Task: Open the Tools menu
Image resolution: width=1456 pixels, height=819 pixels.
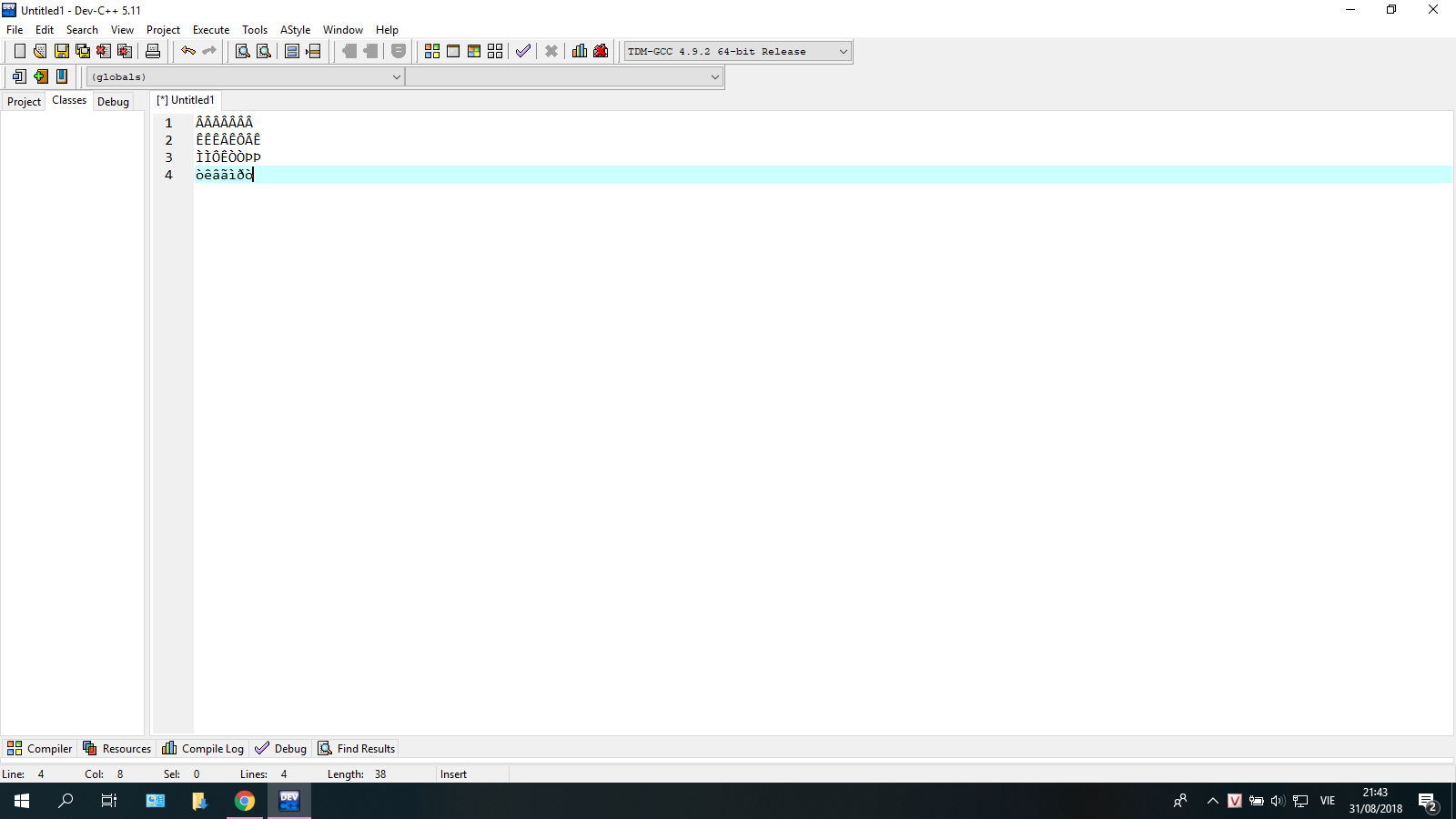Action: 255,29
